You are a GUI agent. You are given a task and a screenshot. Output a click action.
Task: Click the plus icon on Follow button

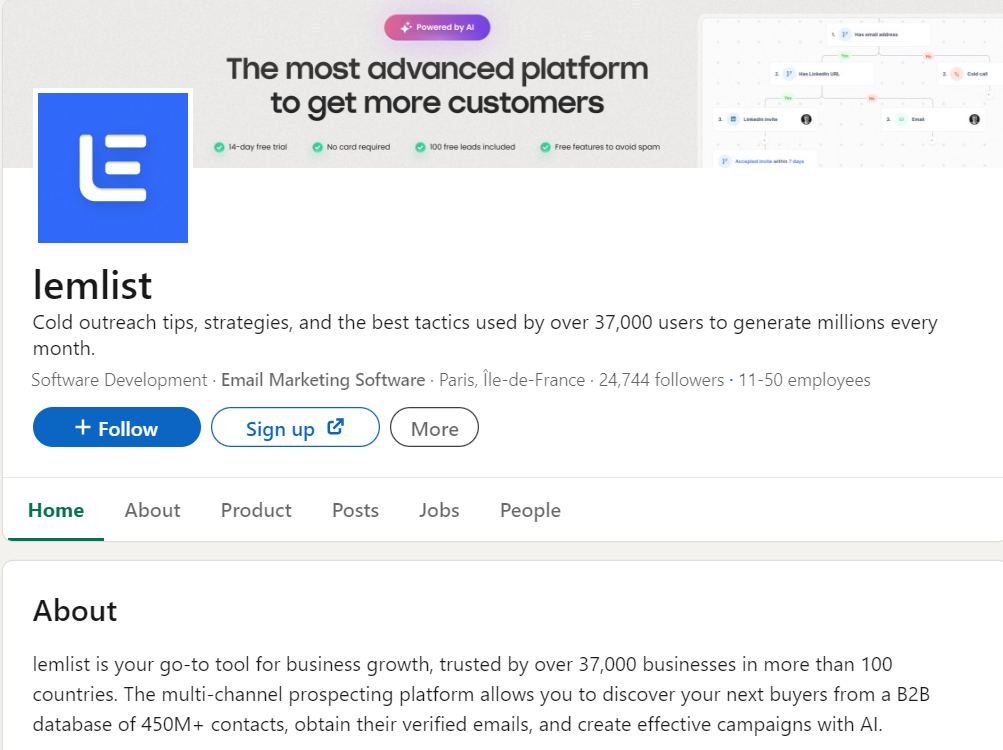click(x=83, y=427)
